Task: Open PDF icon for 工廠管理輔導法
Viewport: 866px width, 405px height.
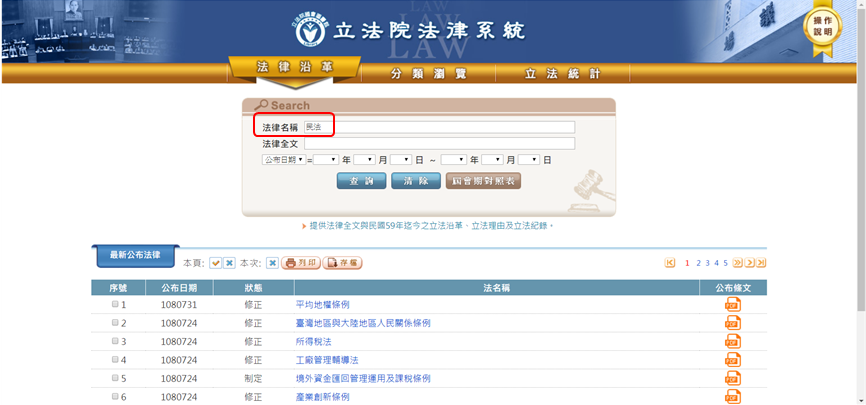Action: pyautogui.click(x=732, y=360)
